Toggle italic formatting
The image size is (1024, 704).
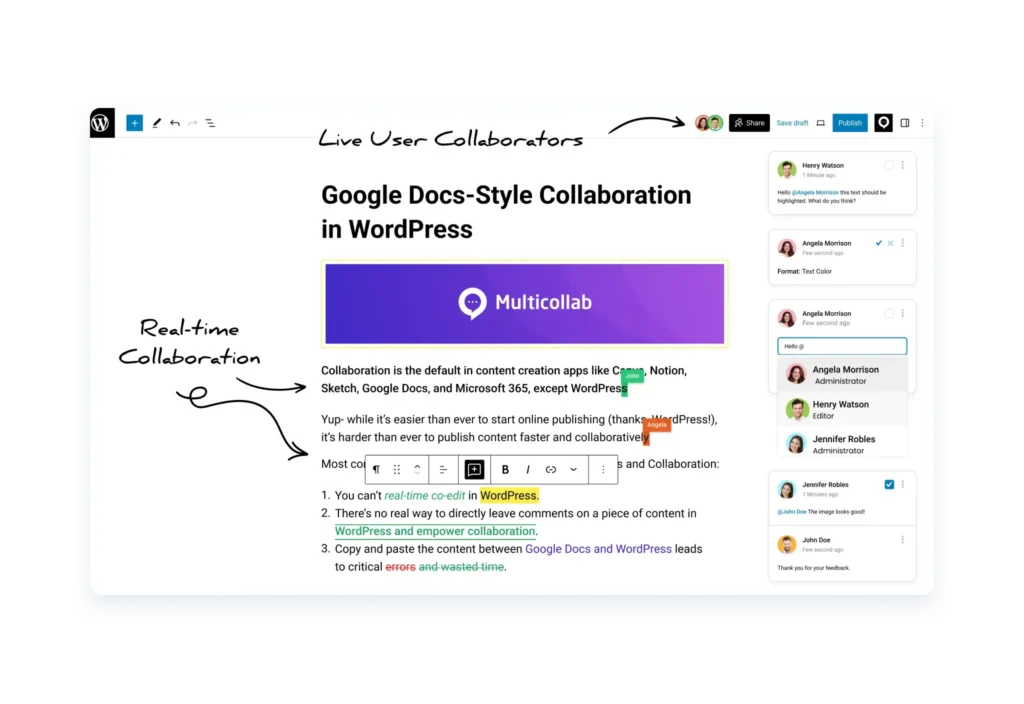(x=528, y=470)
